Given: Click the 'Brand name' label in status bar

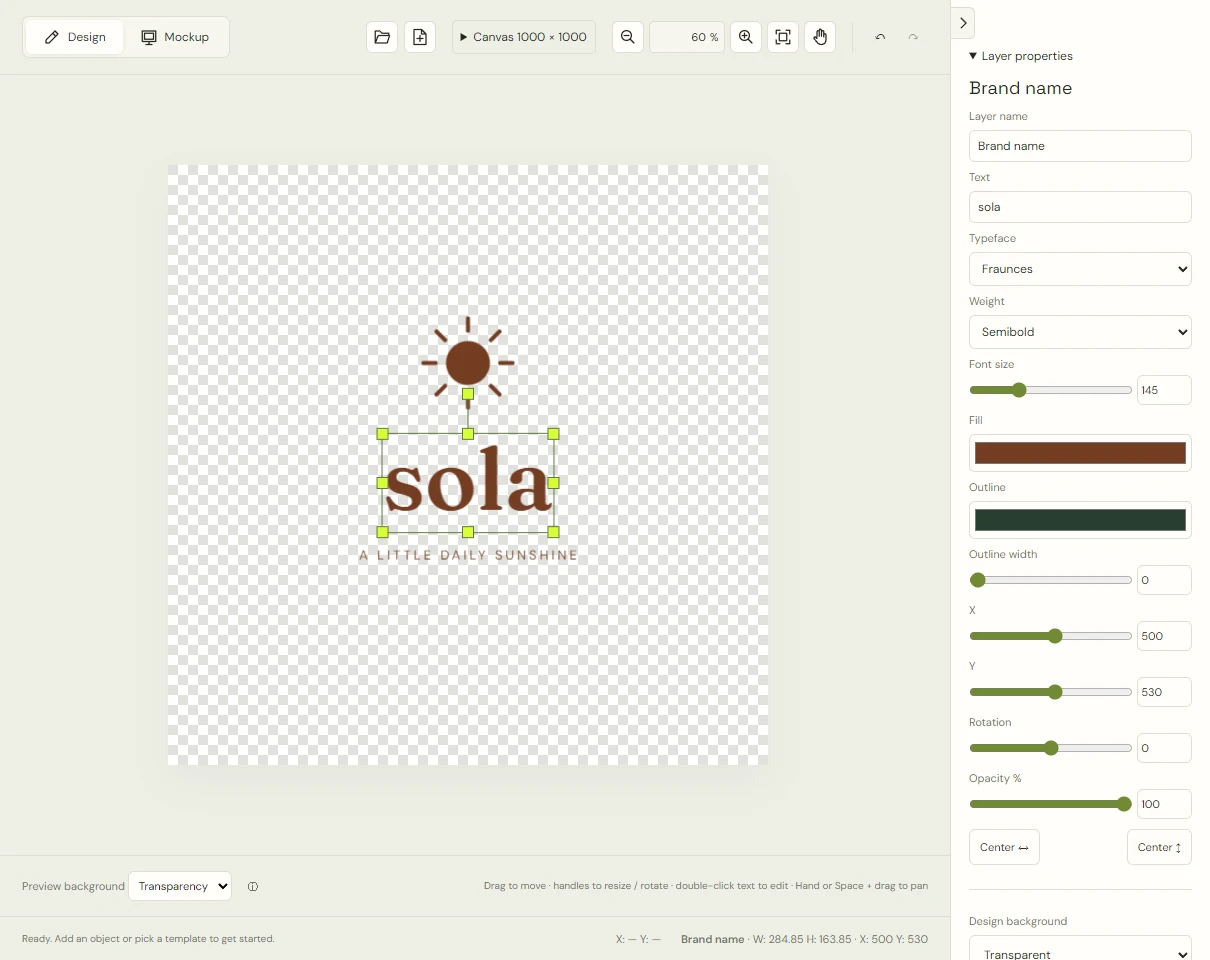Looking at the screenshot, I should 712,939.
